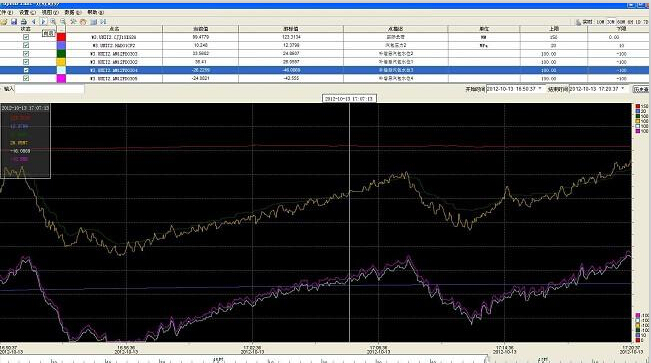
Task: Toggle checkbox of the magenta trace row
Action: click(26, 78)
